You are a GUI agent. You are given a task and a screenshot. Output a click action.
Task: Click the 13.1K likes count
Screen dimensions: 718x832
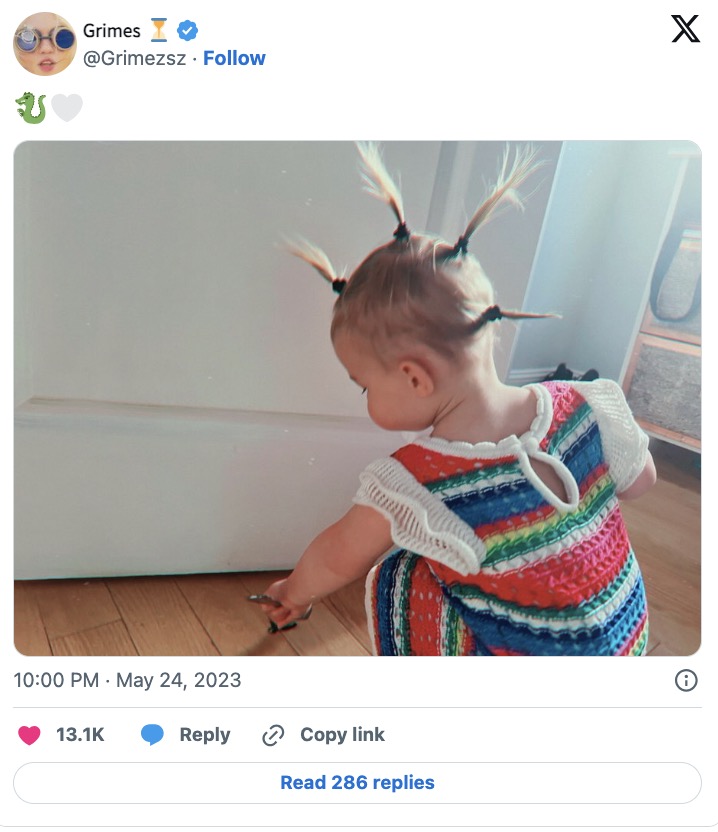click(x=80, y=735)
